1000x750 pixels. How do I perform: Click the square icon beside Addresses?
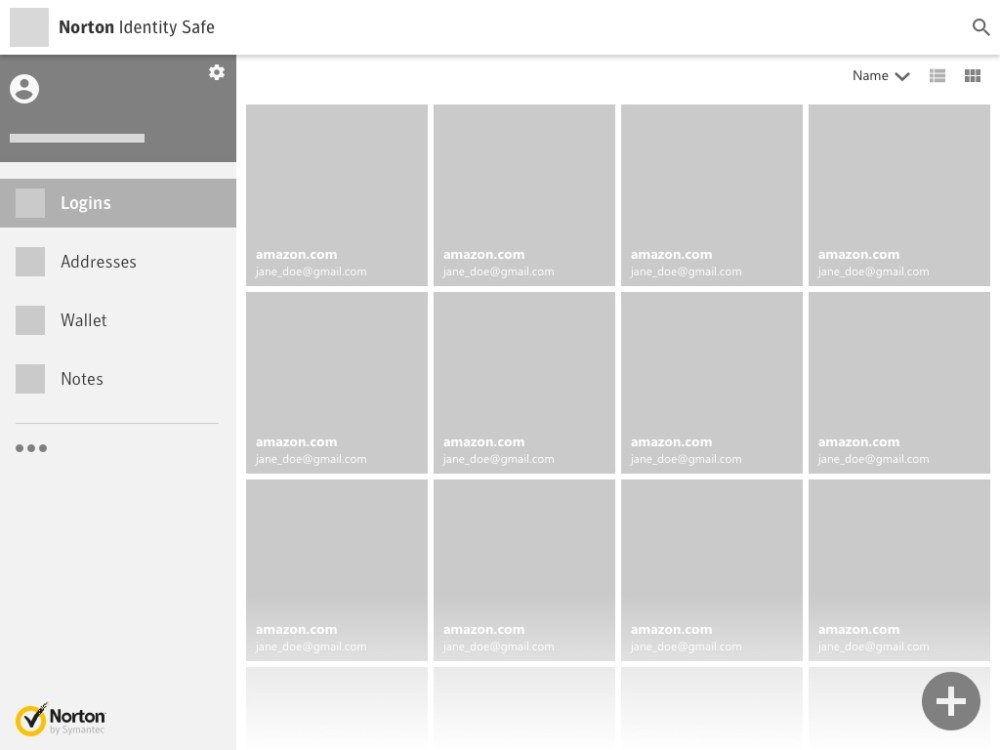(x=30, y=262)
